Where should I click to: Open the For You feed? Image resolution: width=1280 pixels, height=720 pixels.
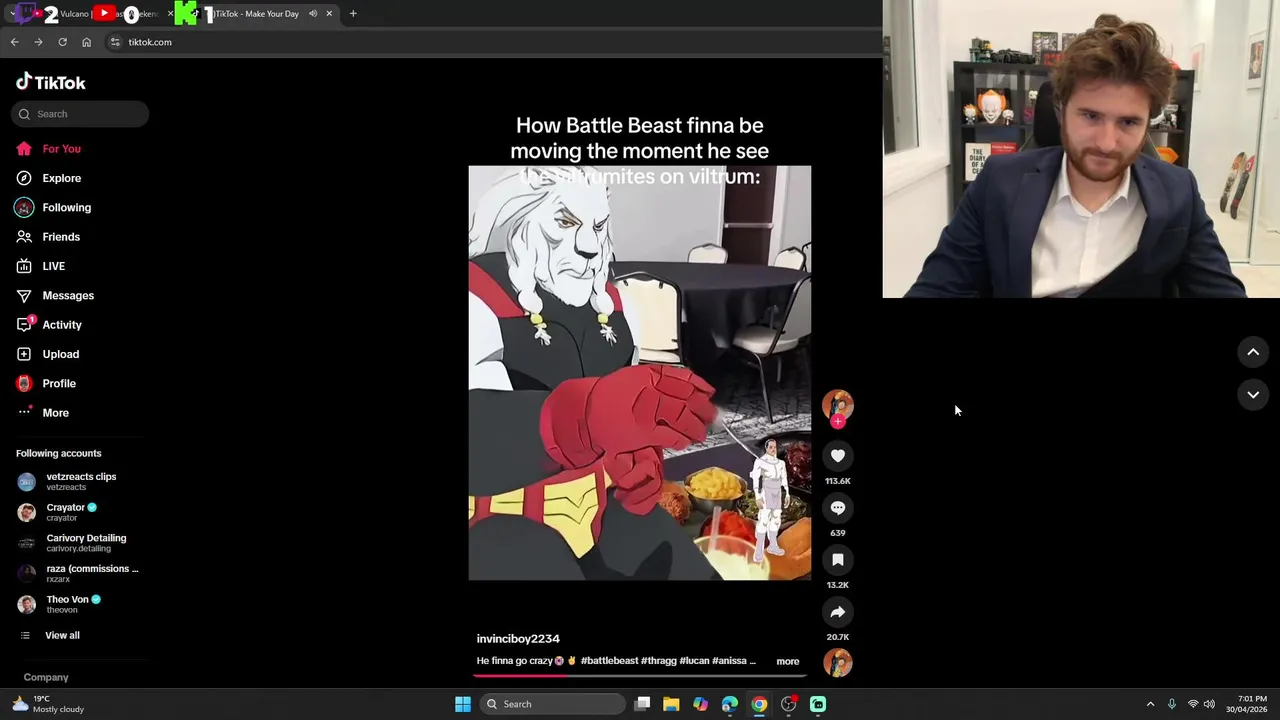(48, 149)
